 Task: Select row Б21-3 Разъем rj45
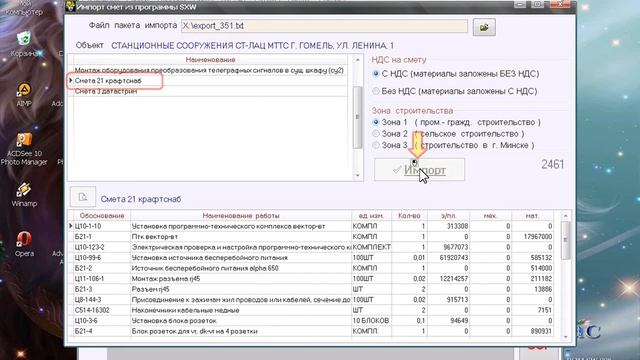pos(312,289)
